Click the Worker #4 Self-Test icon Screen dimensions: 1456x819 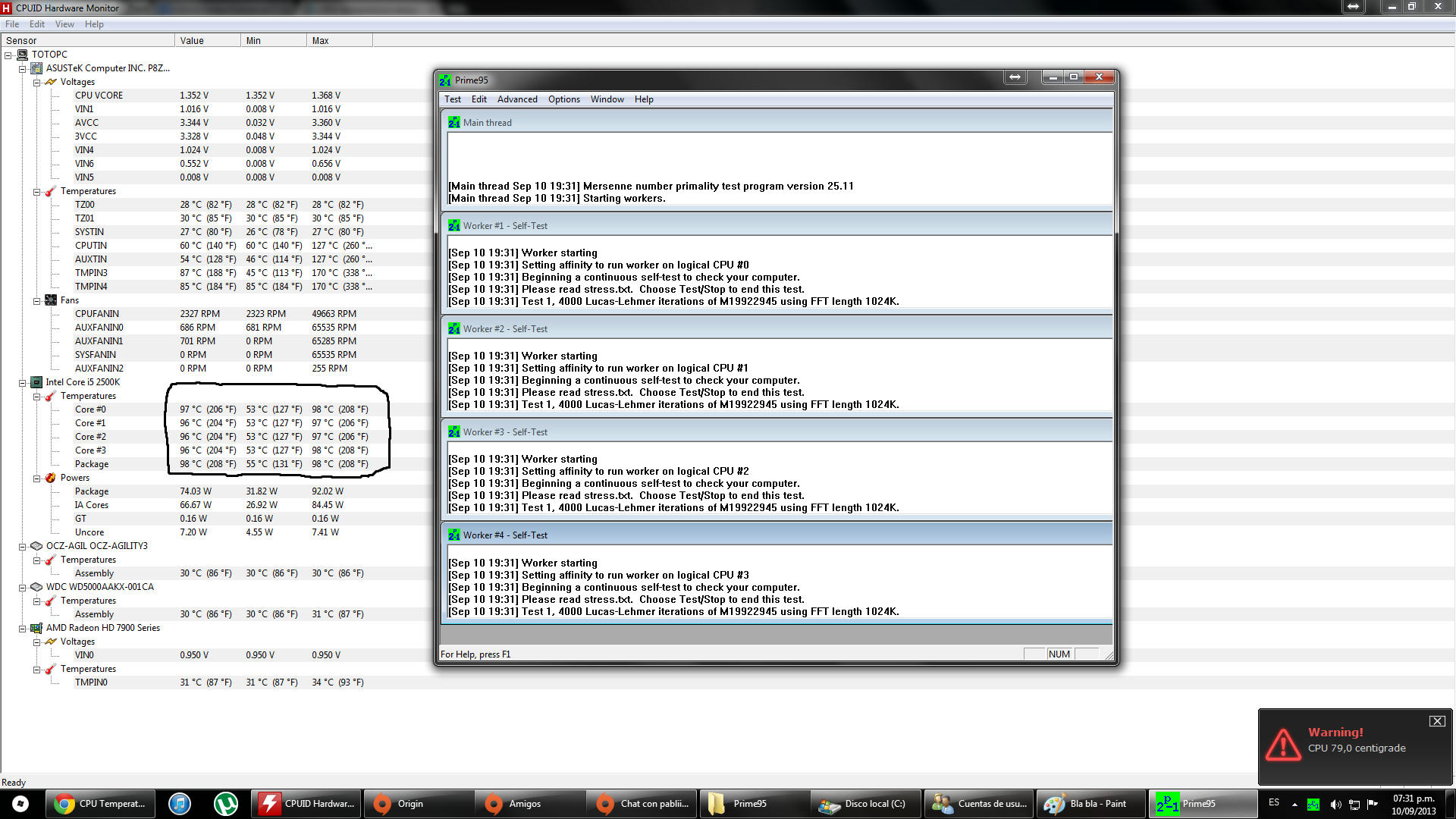pyautogui.click(x=454, y=535)
